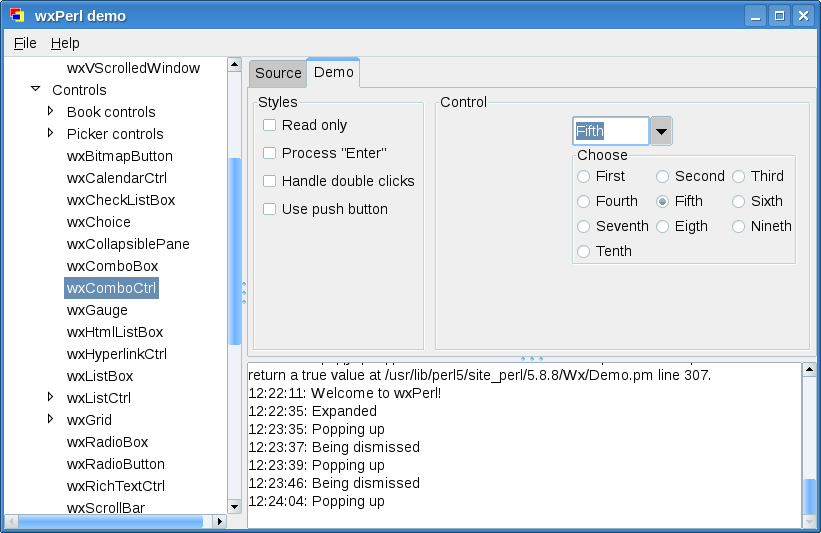Open the wxGauge demo item
821x533 pixels.
click(97, 310)
